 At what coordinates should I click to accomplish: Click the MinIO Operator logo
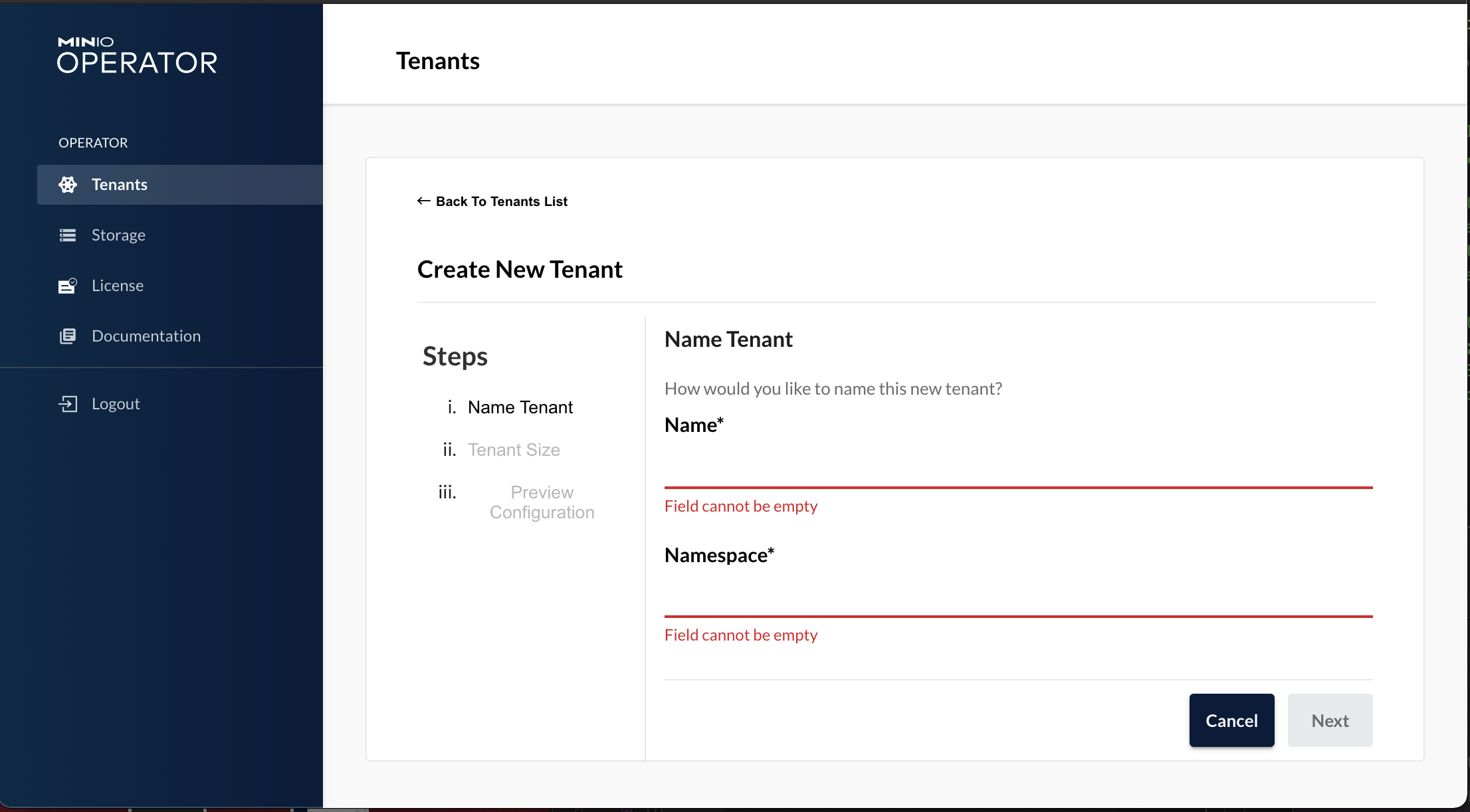[137, 54]
